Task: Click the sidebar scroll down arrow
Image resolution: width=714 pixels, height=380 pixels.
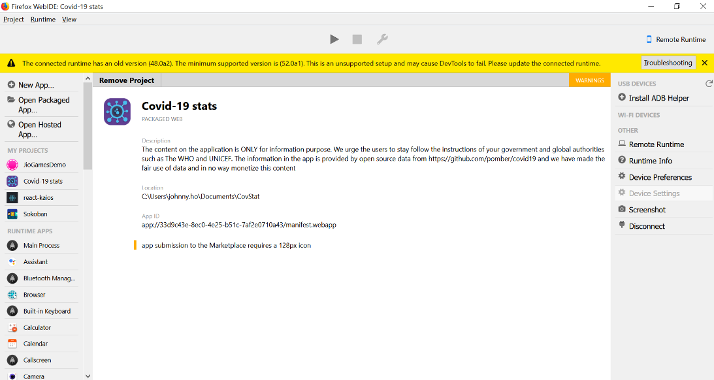Action: 87,376
